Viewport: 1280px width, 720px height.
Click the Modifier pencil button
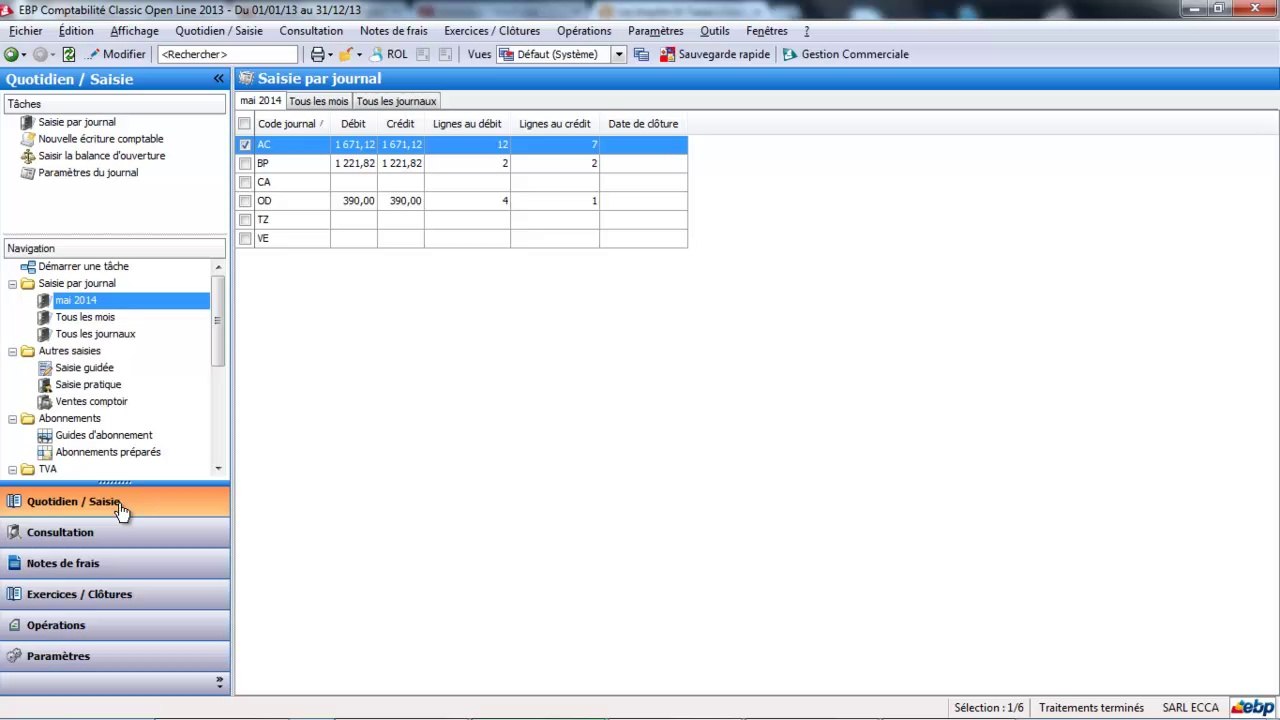[117, 55]
